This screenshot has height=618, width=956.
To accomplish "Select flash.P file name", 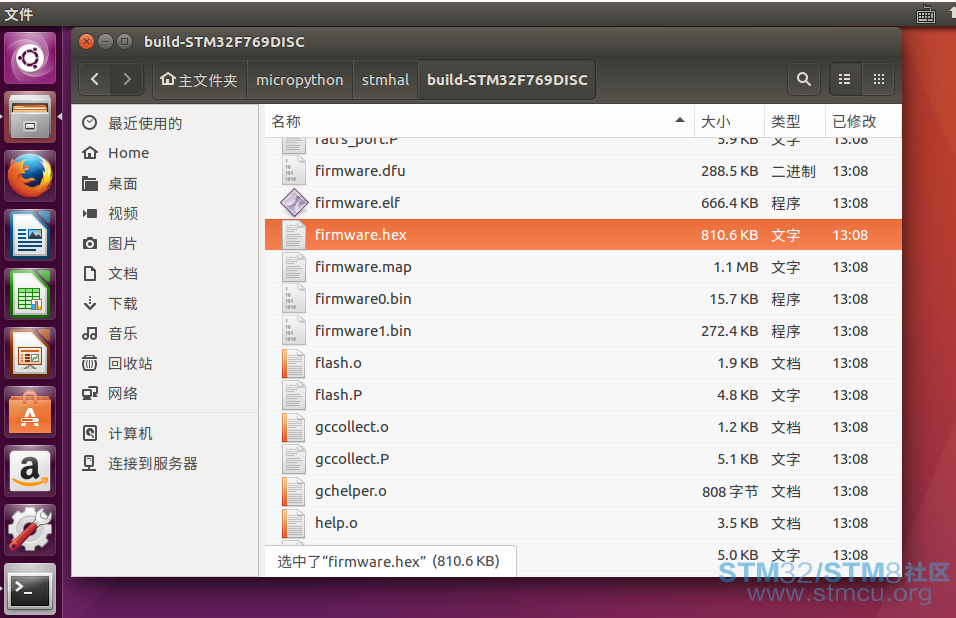I will coord(338,395).
